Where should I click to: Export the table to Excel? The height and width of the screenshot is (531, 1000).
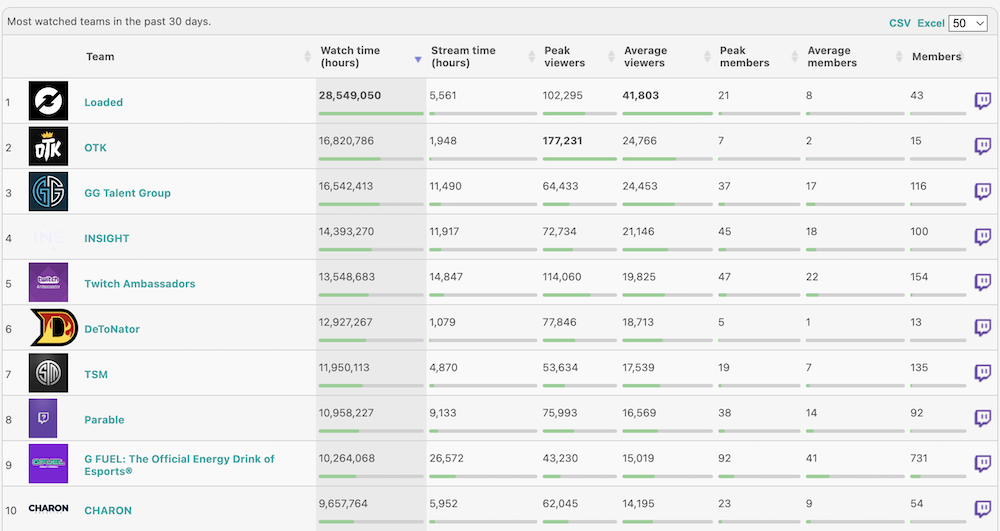[x=931, y=23]
